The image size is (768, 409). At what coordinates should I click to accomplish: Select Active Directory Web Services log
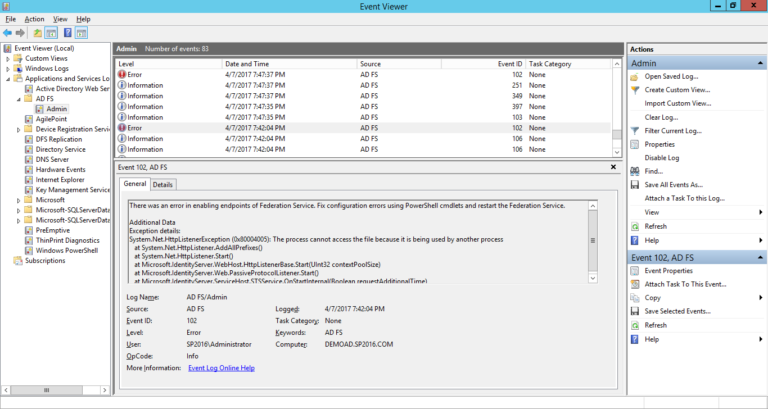72,89
